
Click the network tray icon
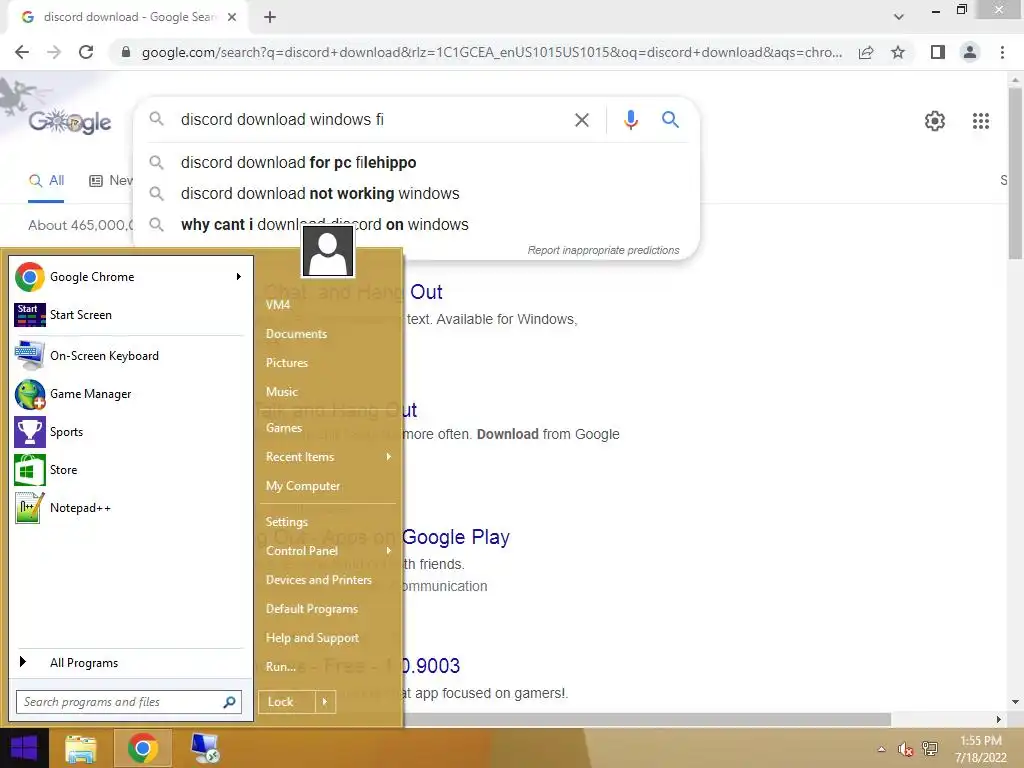pos(929,749)
